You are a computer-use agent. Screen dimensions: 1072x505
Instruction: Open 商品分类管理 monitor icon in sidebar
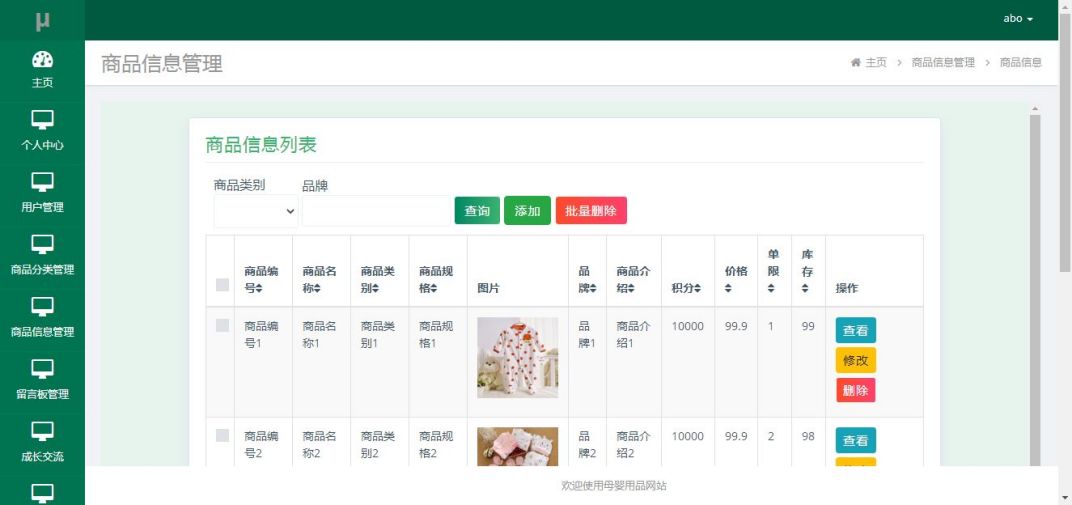click(x=42, y=245)
